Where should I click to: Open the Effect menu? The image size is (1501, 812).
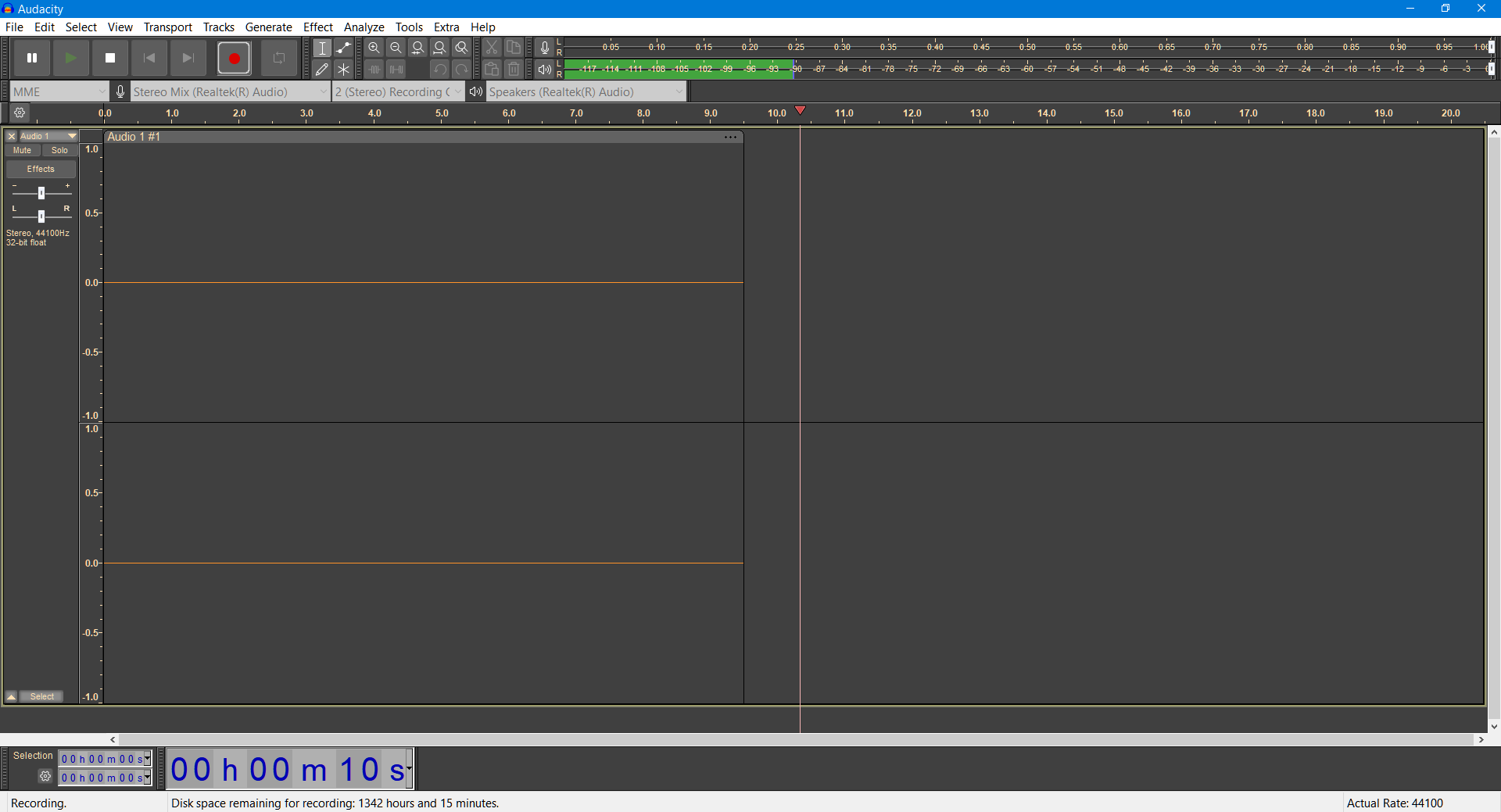(x=318, y=27)
